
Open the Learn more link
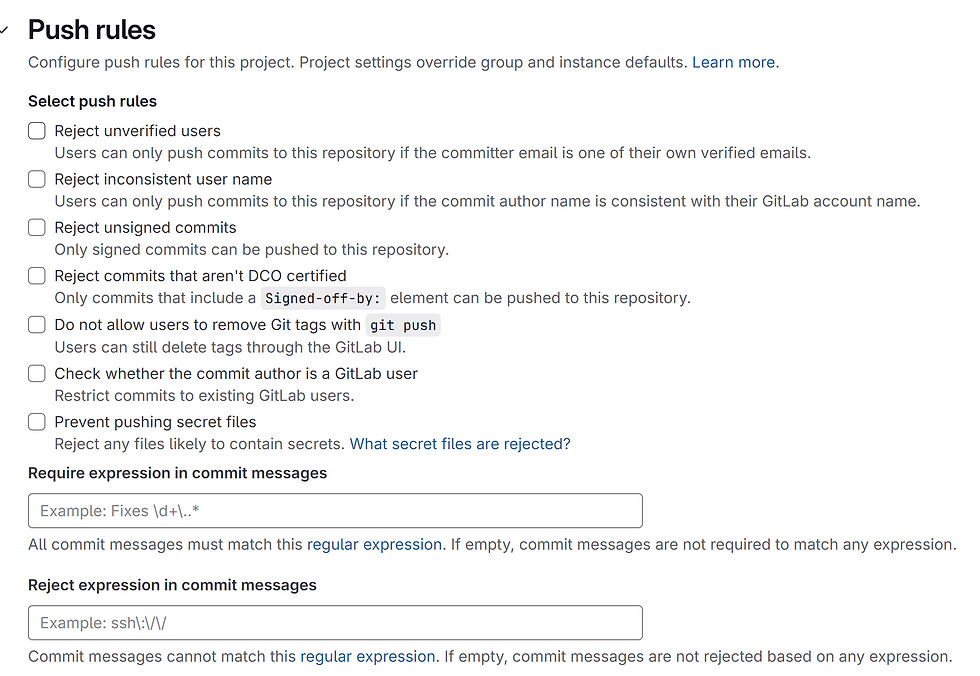click(736, 62)
